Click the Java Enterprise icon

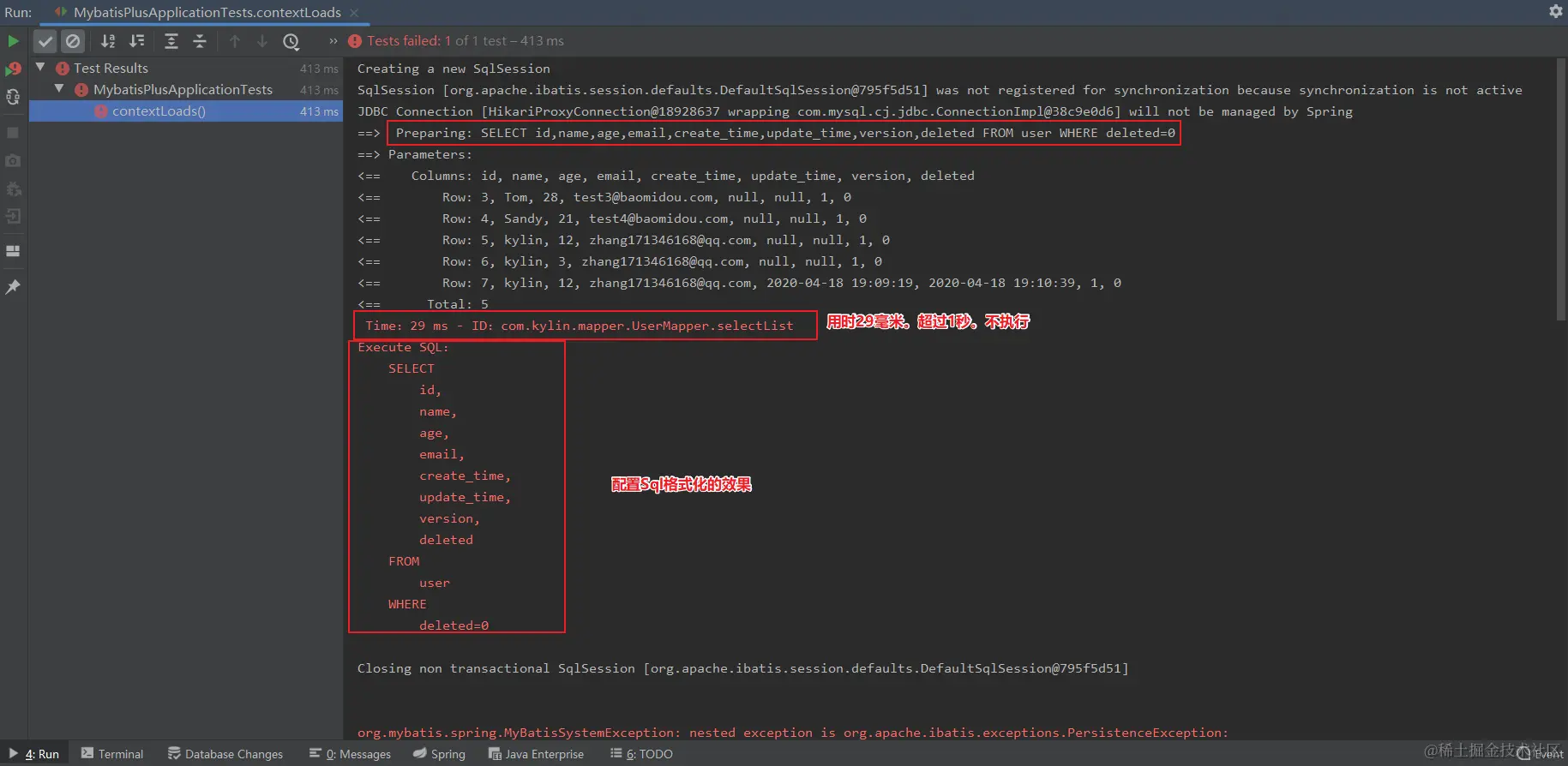coord(495,754)
